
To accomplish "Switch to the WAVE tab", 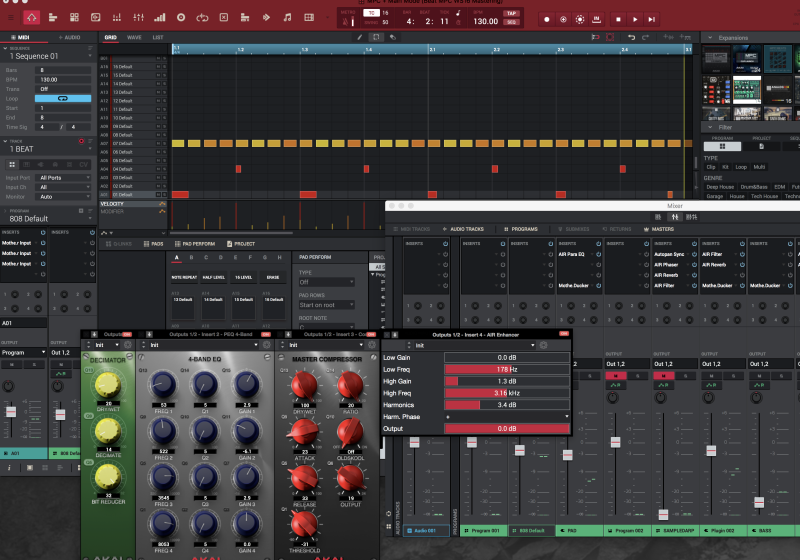I will 134,37.
